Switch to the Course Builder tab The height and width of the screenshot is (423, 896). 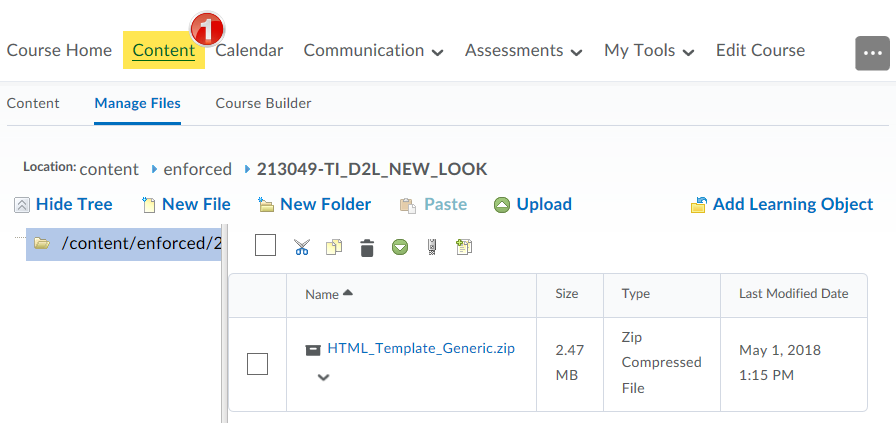click(263, 103)
